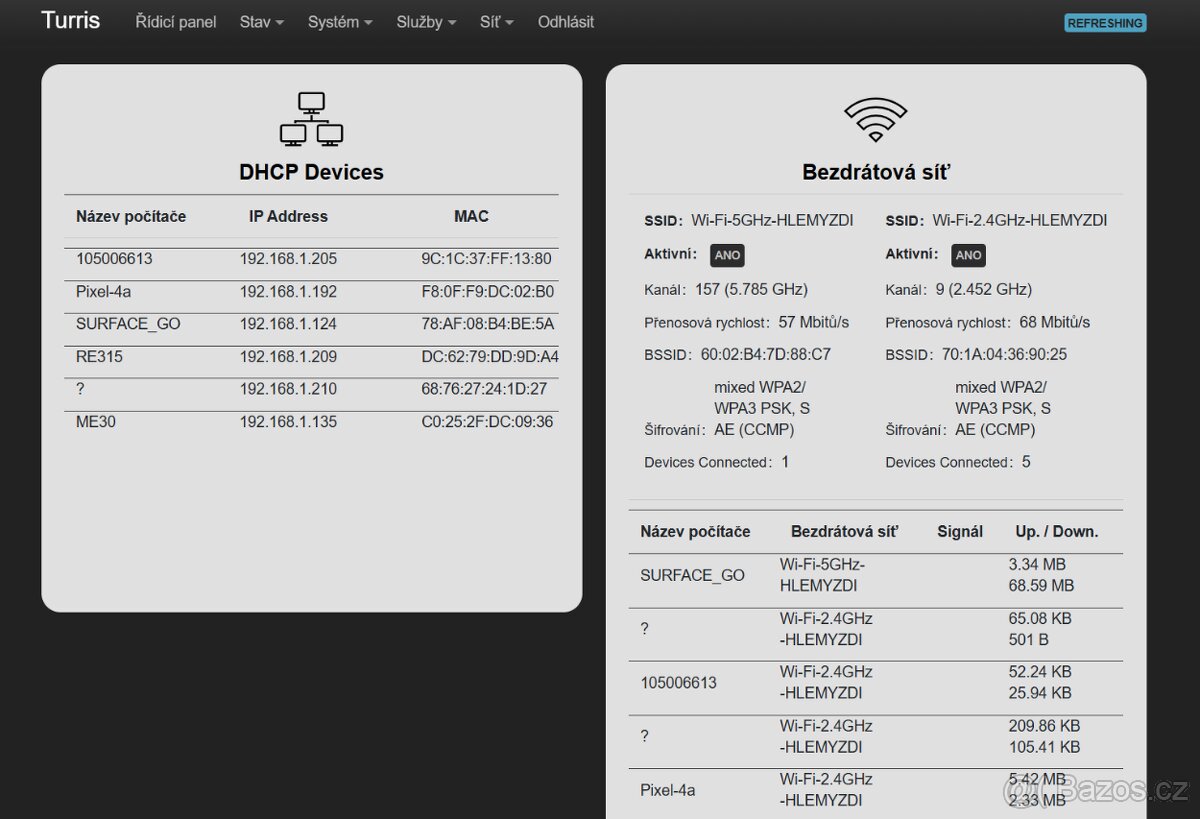Click the Up. / Down. column header

[1056, 532]
